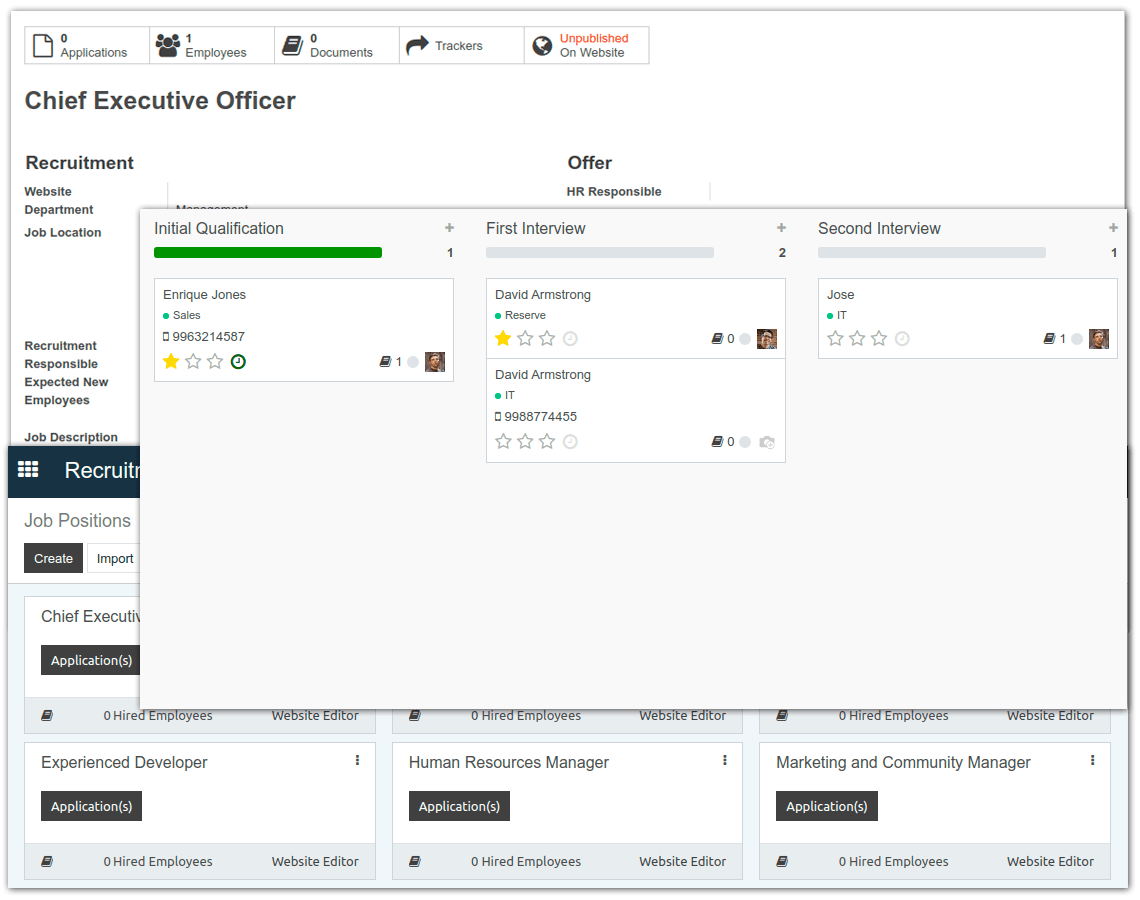
Task: Click the Applications document icon stat button
Action: coord(87,45)
